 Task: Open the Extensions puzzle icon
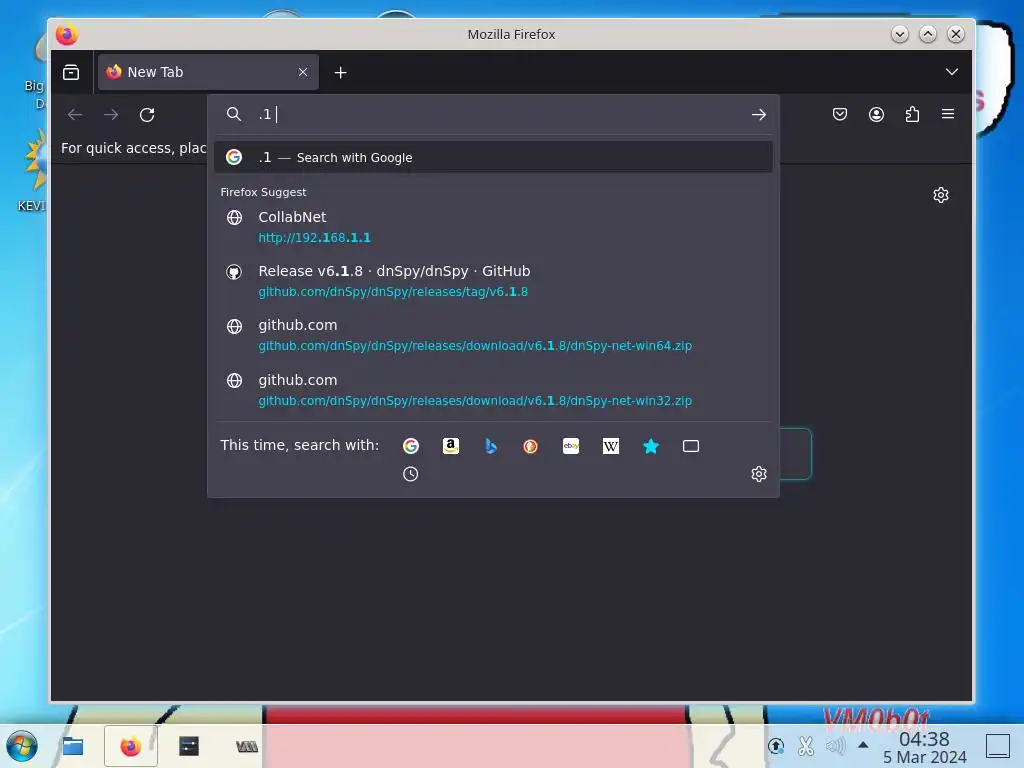point(912,115)
